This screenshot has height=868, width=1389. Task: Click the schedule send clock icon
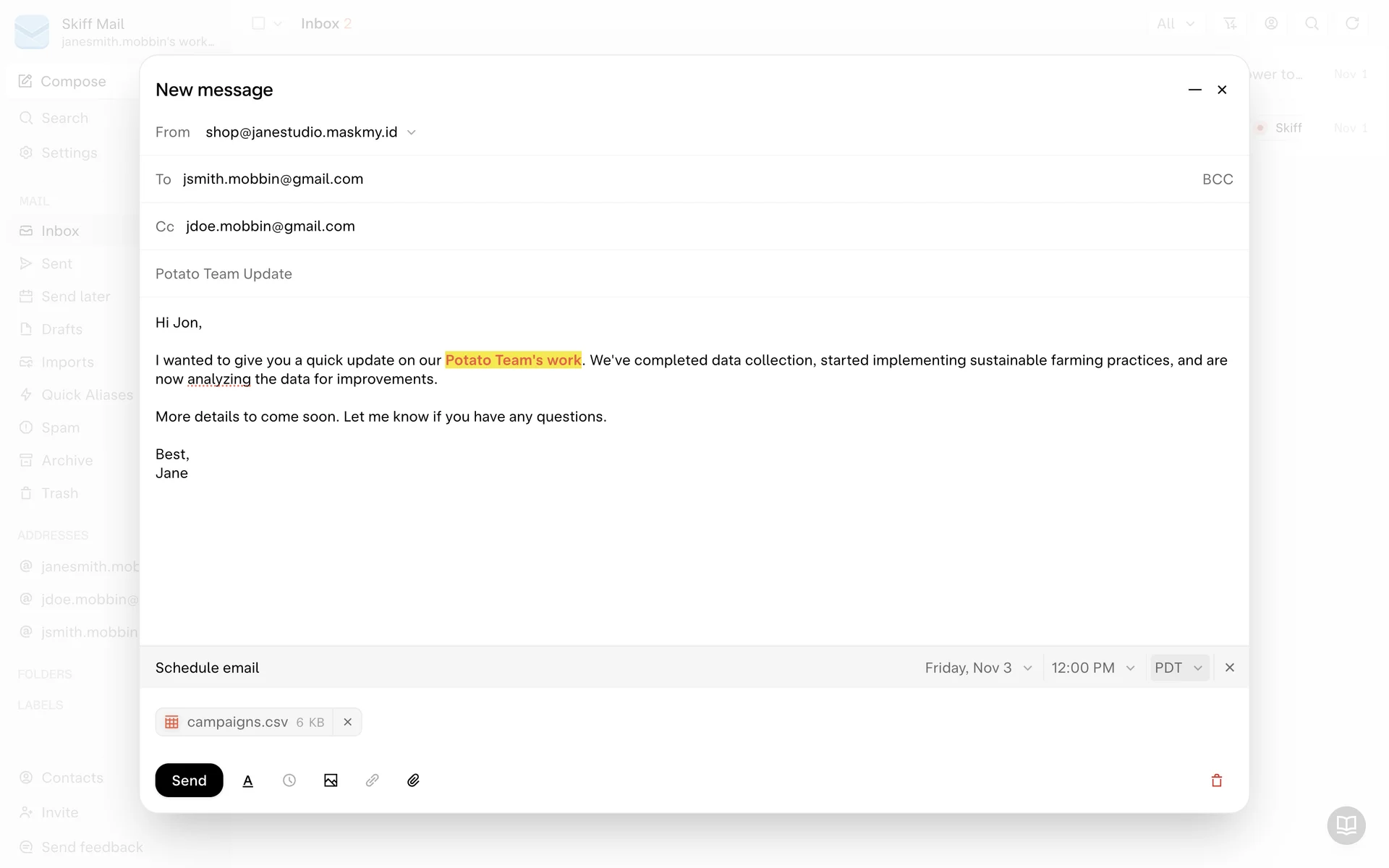(289, 780)
